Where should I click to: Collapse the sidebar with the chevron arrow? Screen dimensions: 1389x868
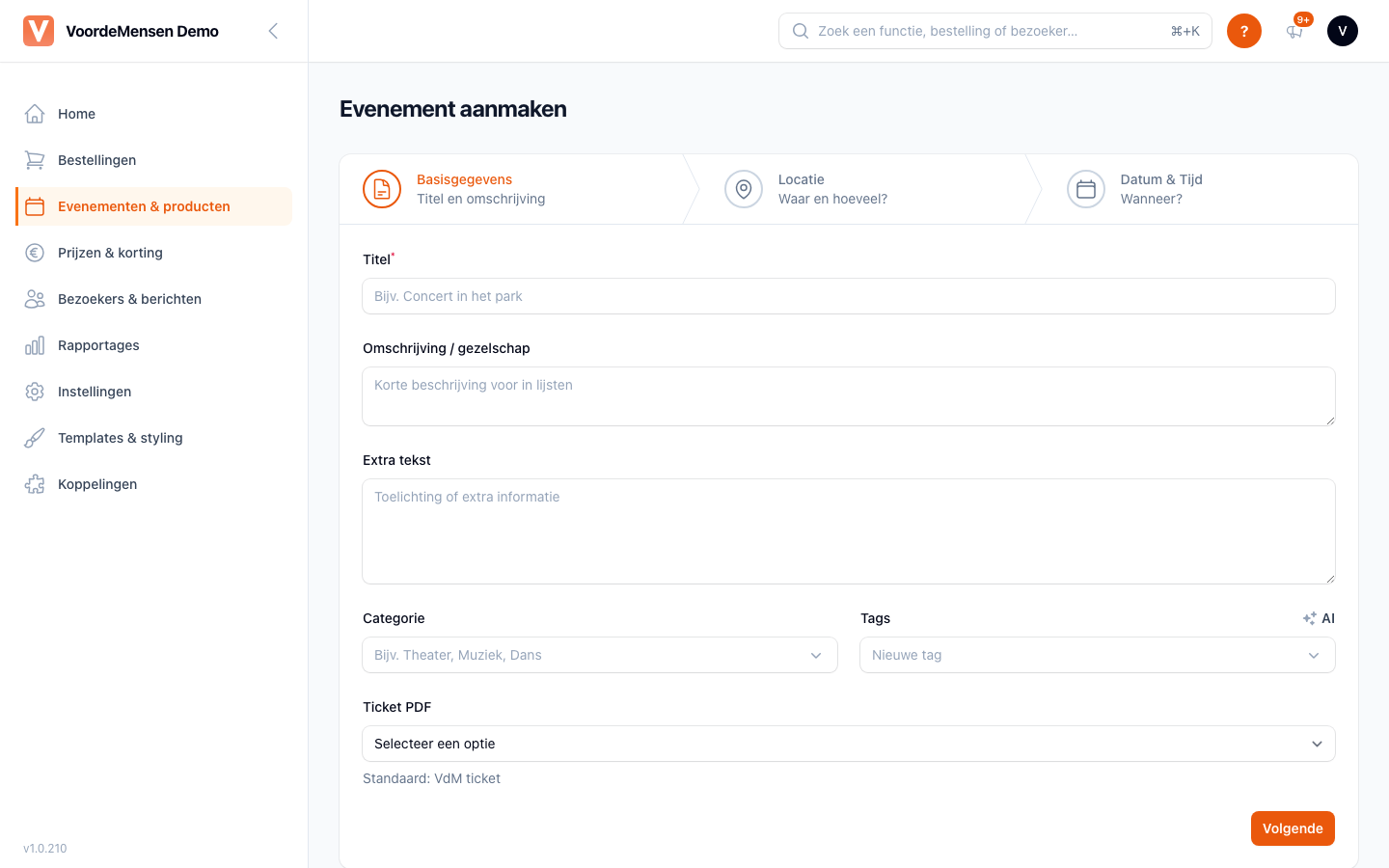coord(273,31)
